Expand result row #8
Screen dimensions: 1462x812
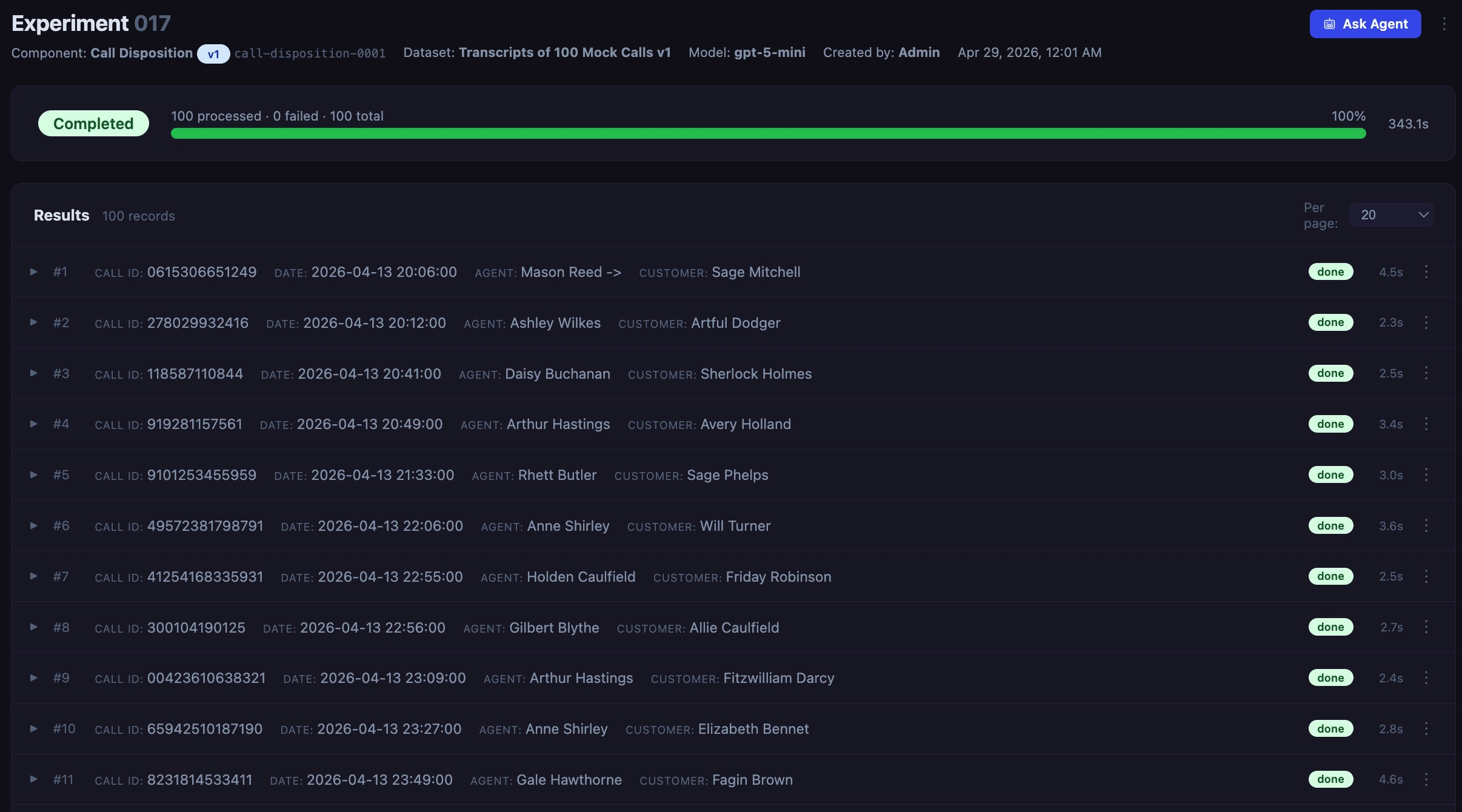[x=34, y=627]
